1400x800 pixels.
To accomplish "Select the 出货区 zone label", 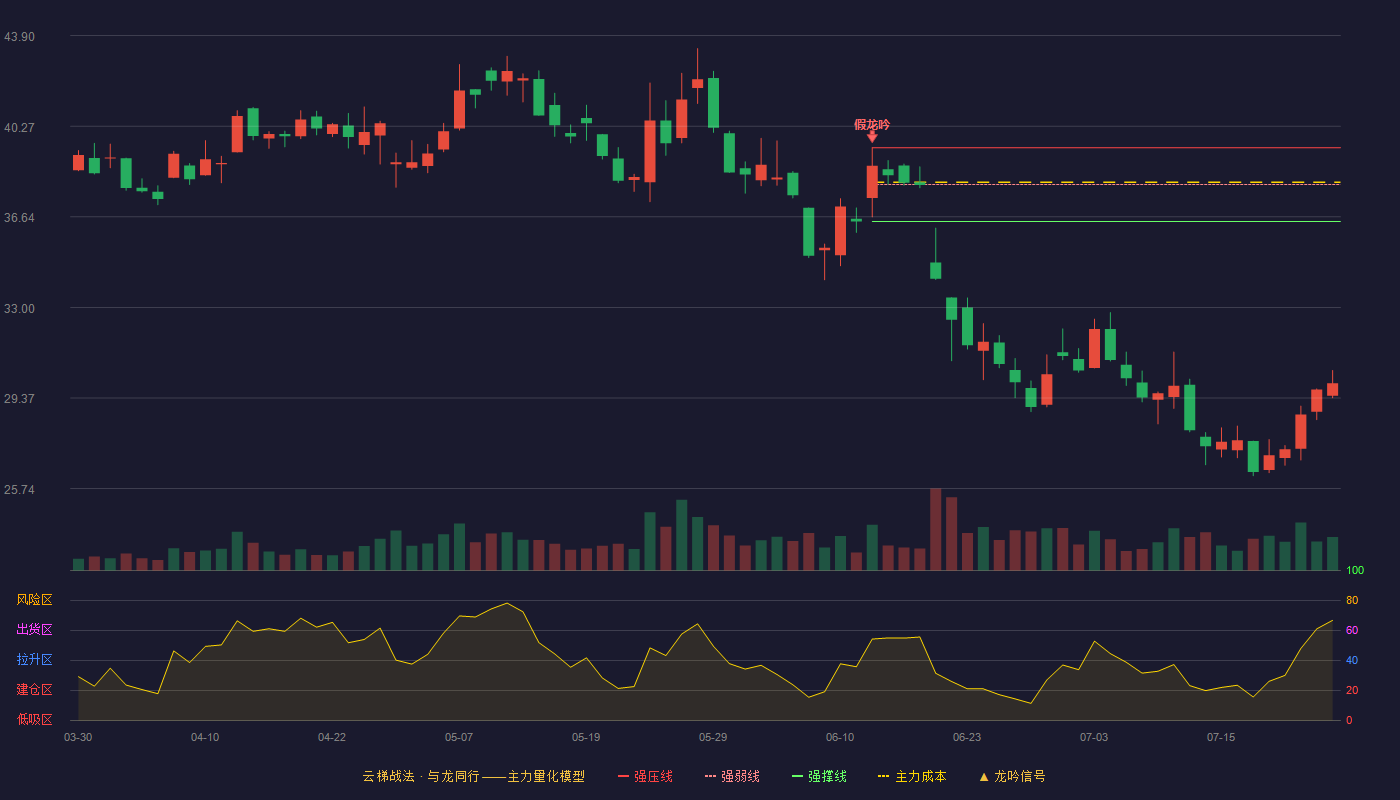I will point(34,630).
